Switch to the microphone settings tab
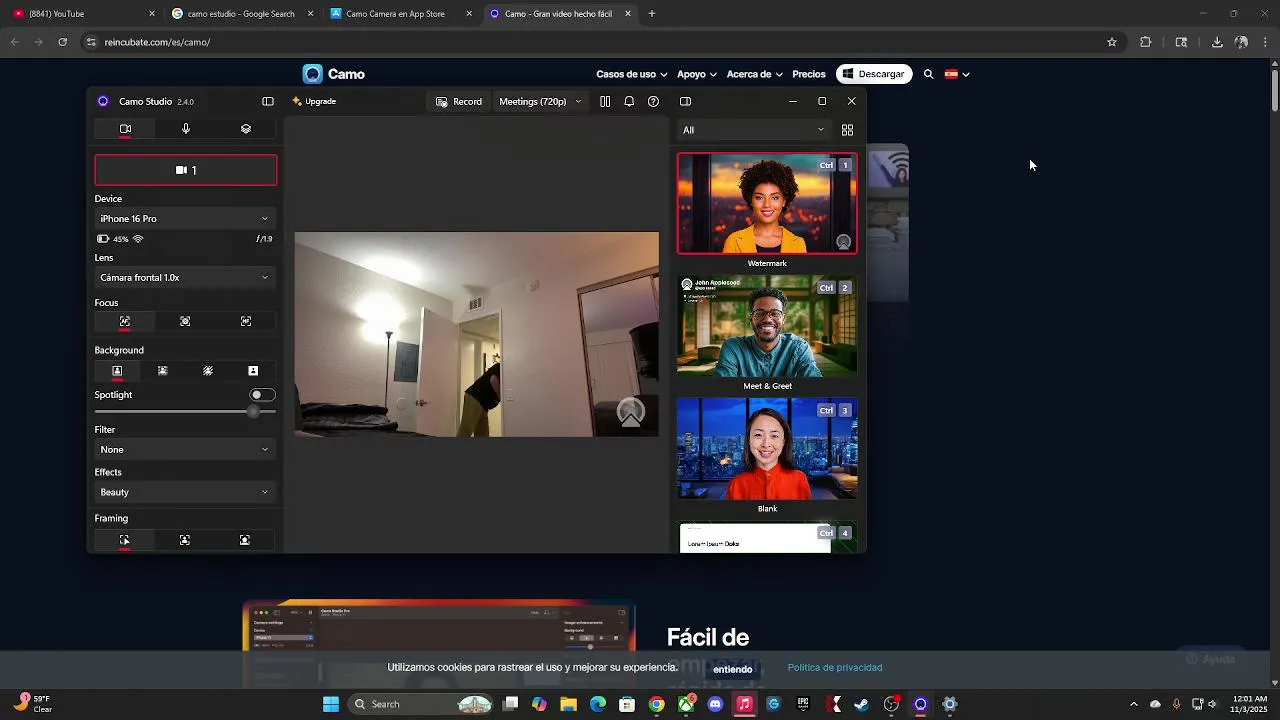This screenshot has height=720, width=1280. (x=186, y=129)
